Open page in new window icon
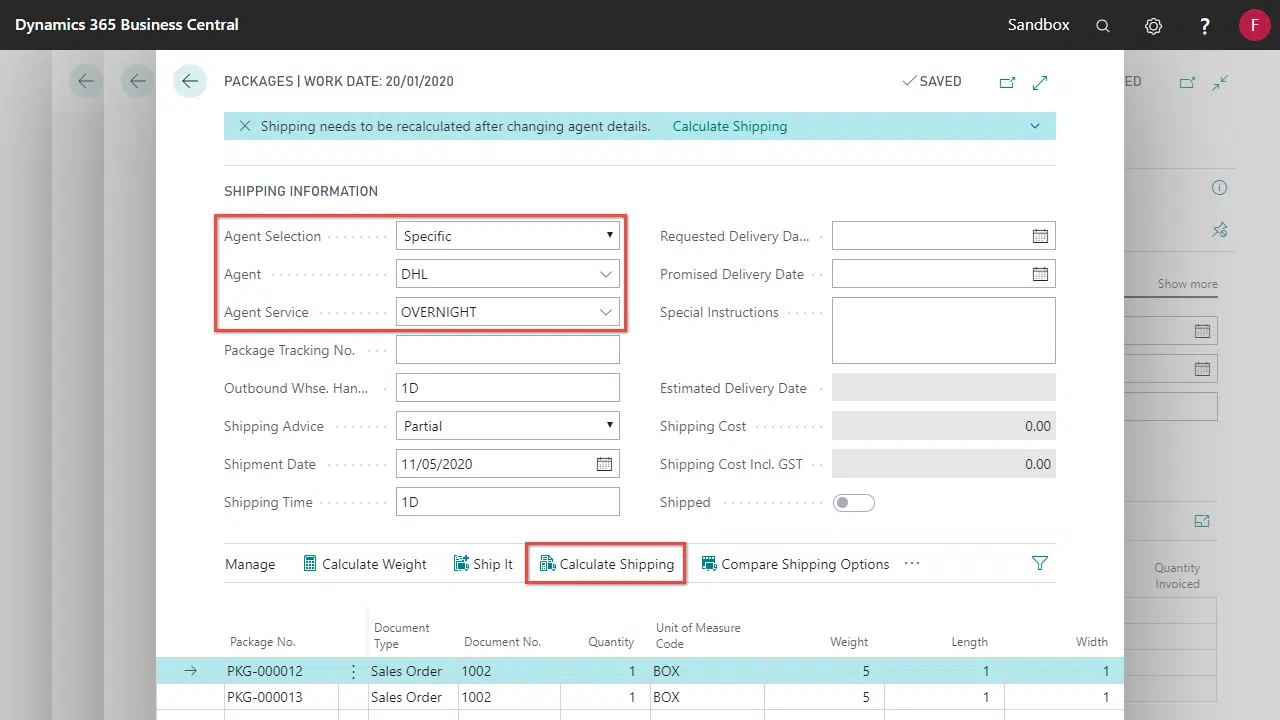 (1007, 82)
